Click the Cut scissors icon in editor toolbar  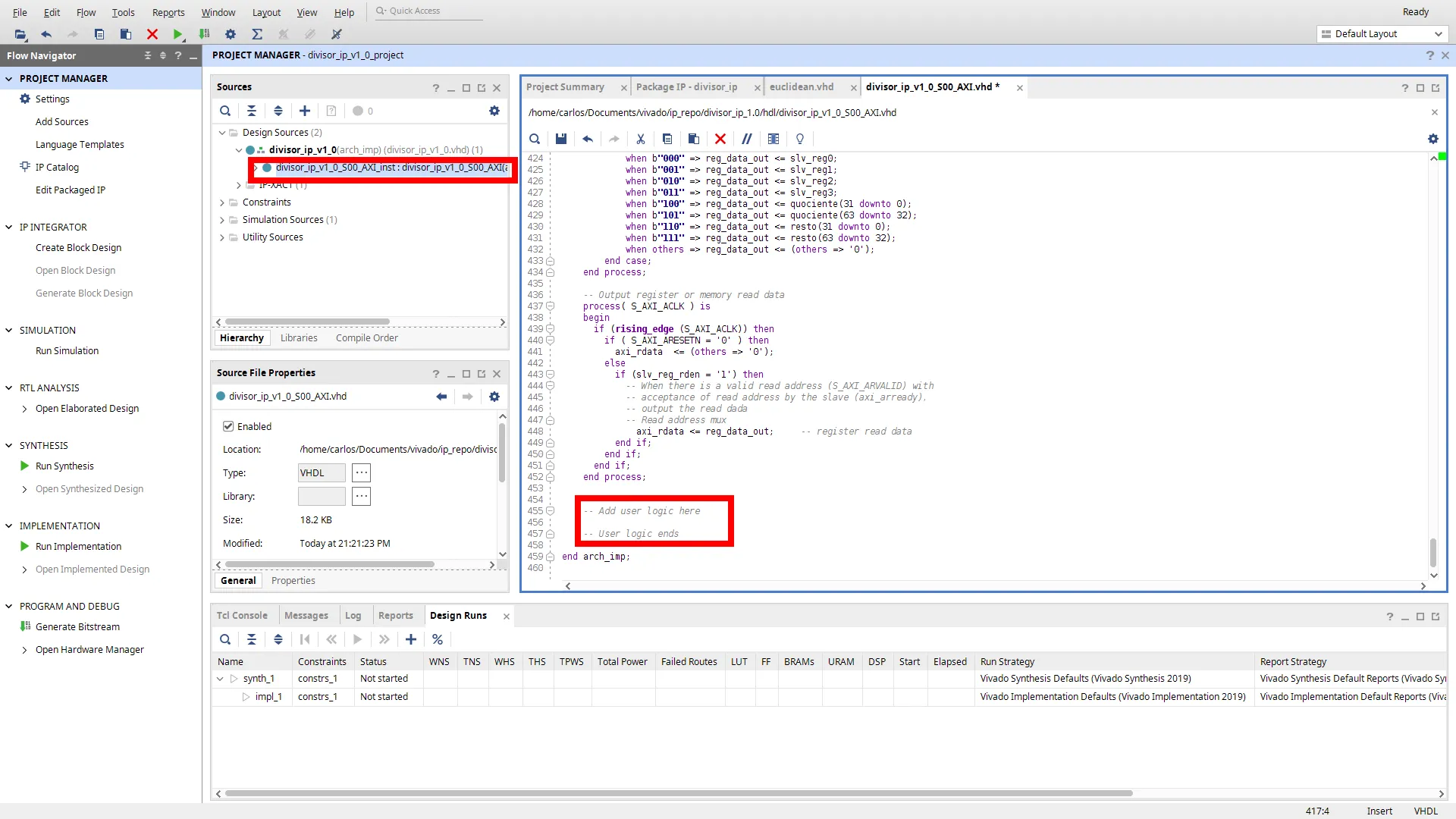pos(641,139)
